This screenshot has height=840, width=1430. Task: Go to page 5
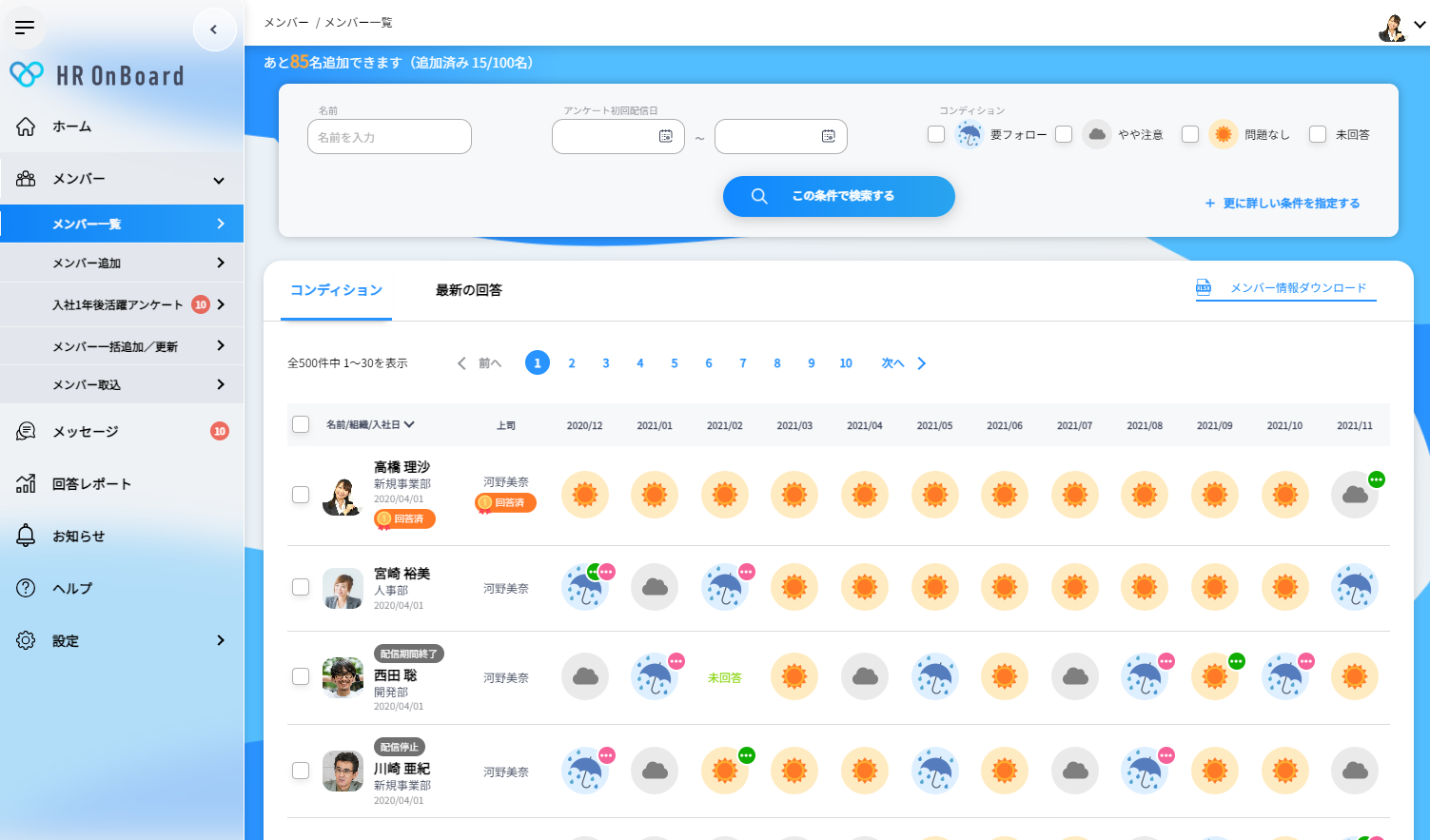(x=675, y=363)
